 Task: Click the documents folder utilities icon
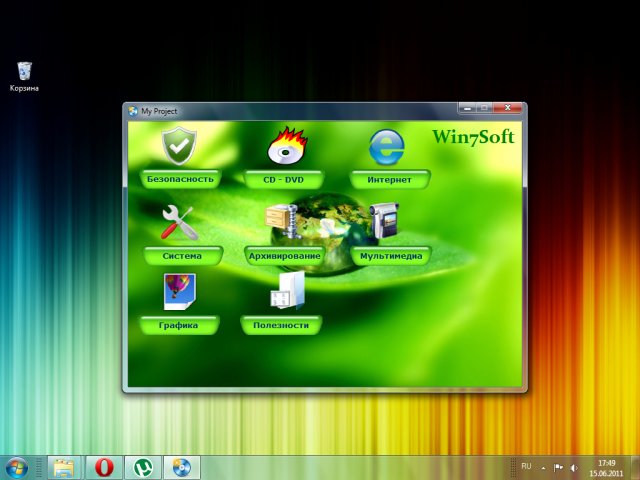click(x=287, y=290)
